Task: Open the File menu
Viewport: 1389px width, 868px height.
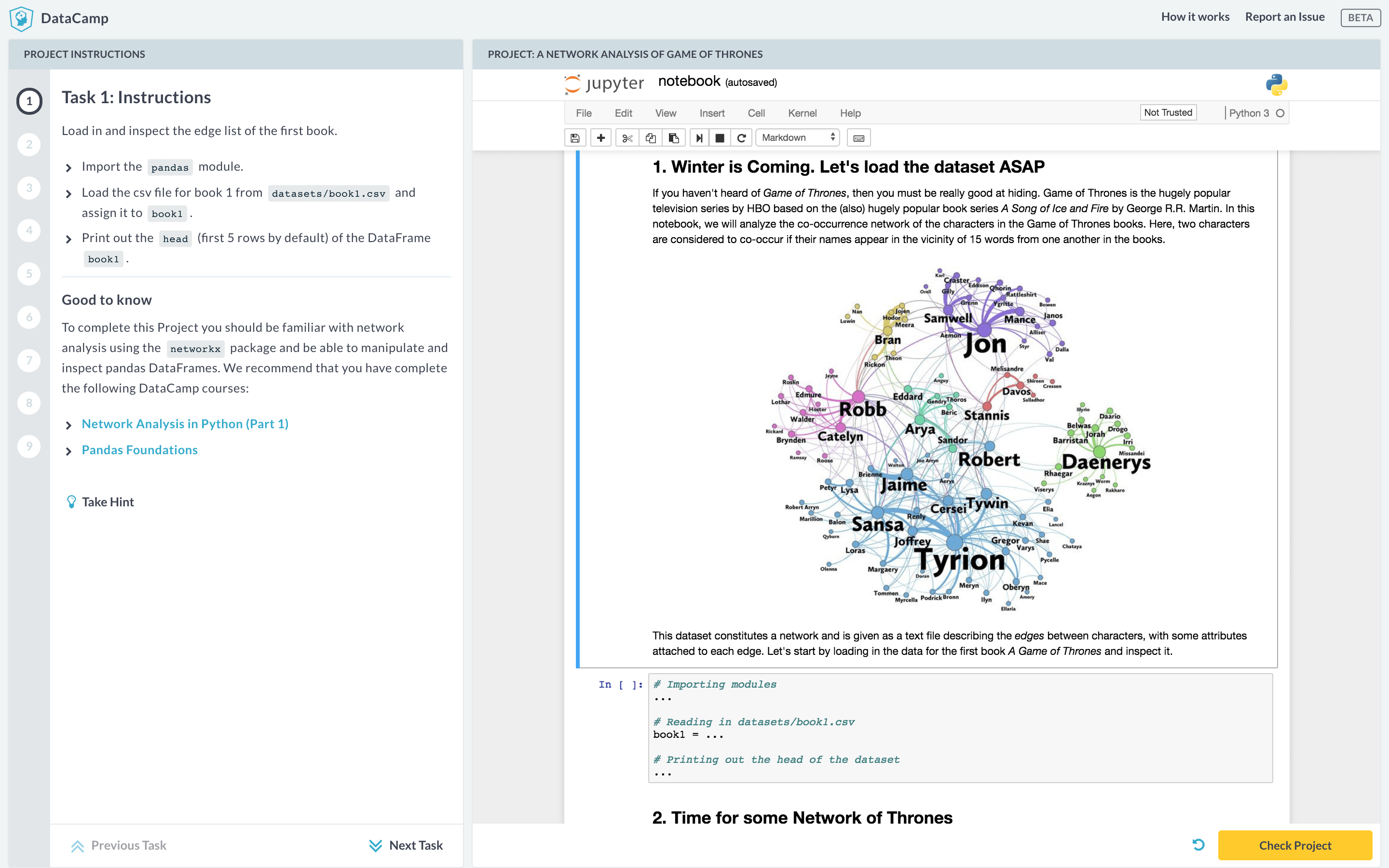Action: tap(583, 113)
